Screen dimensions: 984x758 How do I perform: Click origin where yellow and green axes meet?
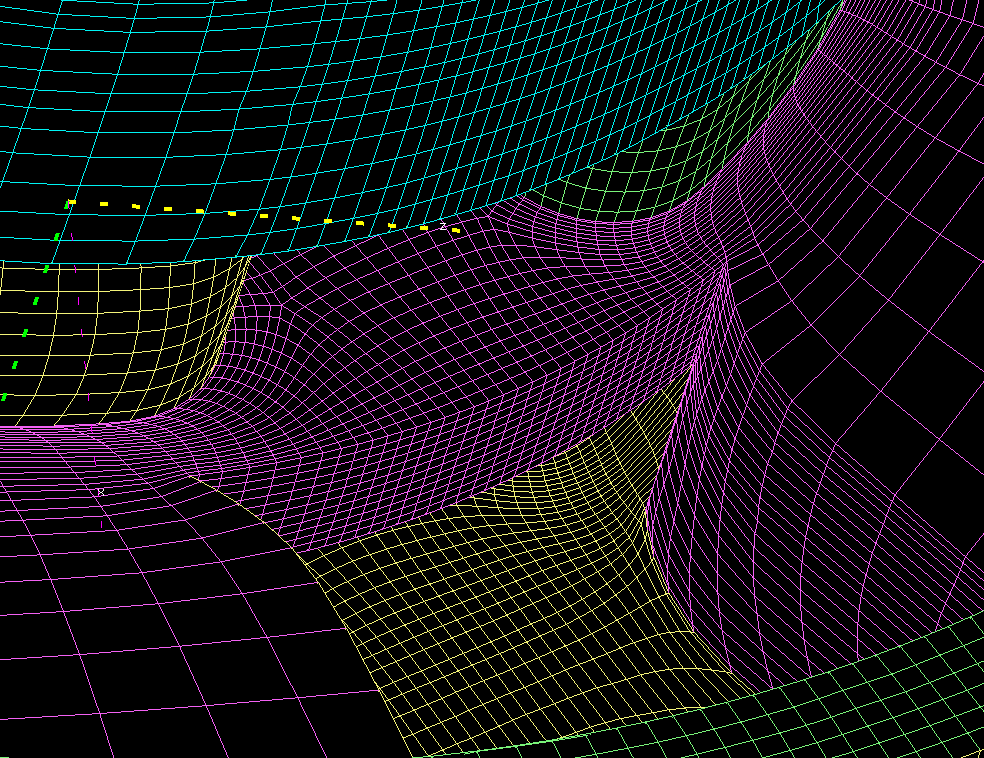pyautogui.click(x=70, y=203)
